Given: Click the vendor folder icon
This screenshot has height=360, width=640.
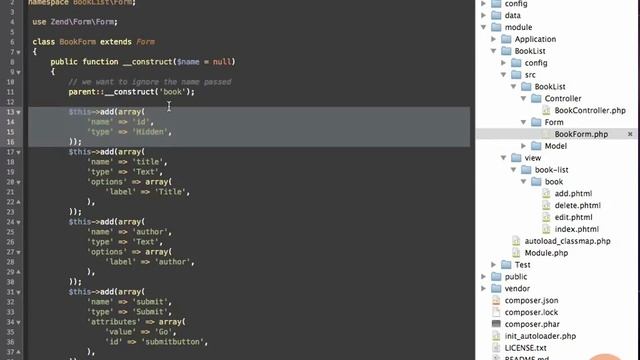Looking at the screenshot, I should pos(496,288).
